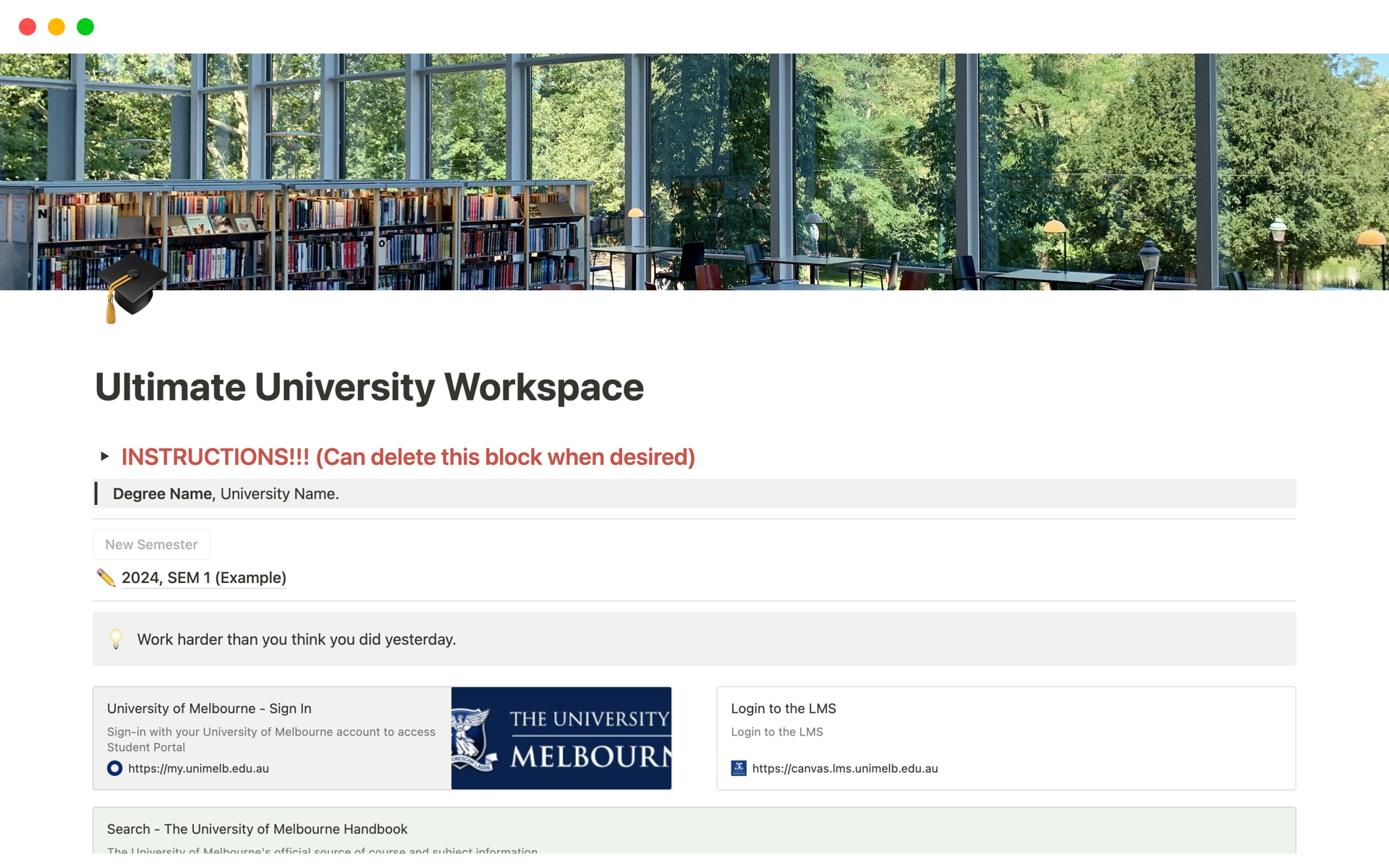Open the 2024, SEM 1 (Example) page
Screen dimensions: 1389x868
pos(203,577)
